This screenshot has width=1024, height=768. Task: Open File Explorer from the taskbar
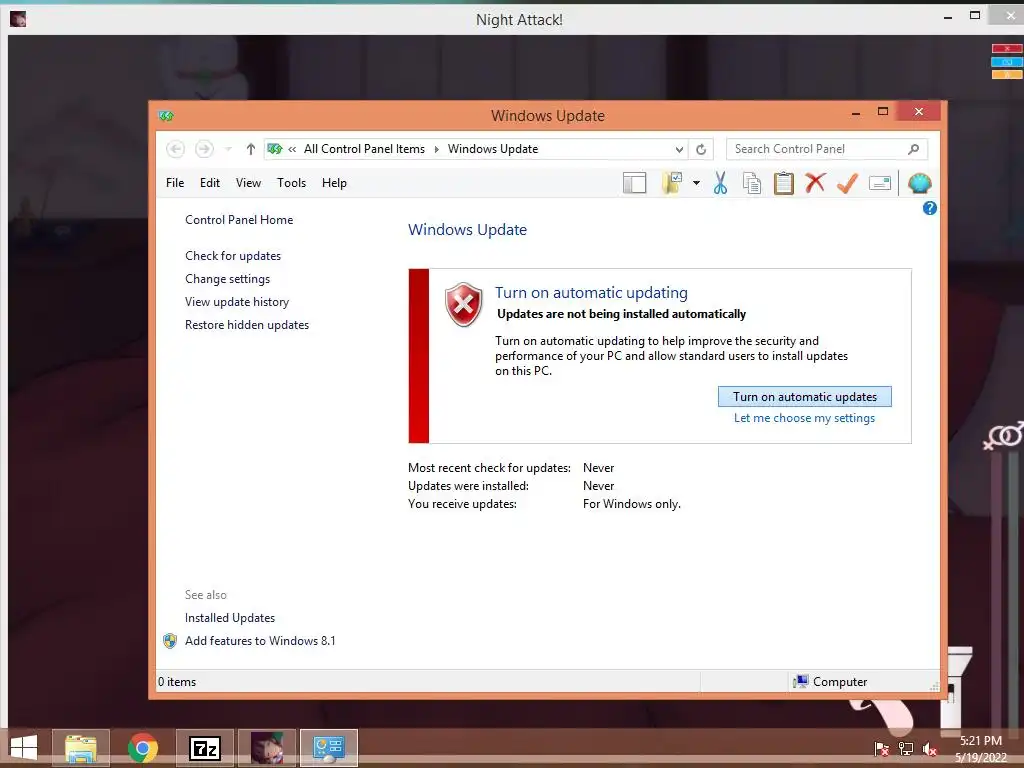tap(81, 748)
